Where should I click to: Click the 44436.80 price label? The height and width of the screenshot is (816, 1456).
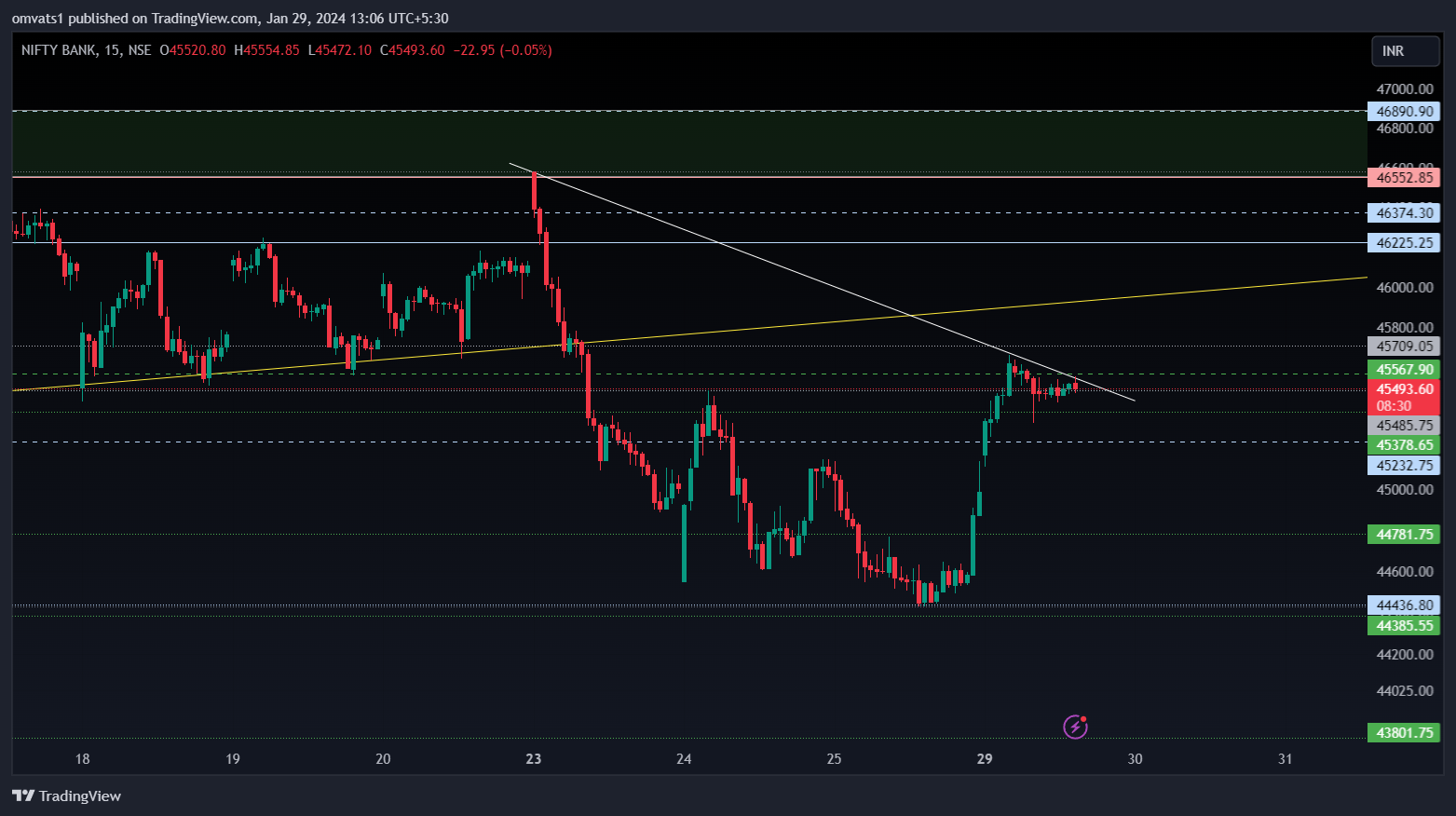pyautogui.click(x=1404, y=605)
